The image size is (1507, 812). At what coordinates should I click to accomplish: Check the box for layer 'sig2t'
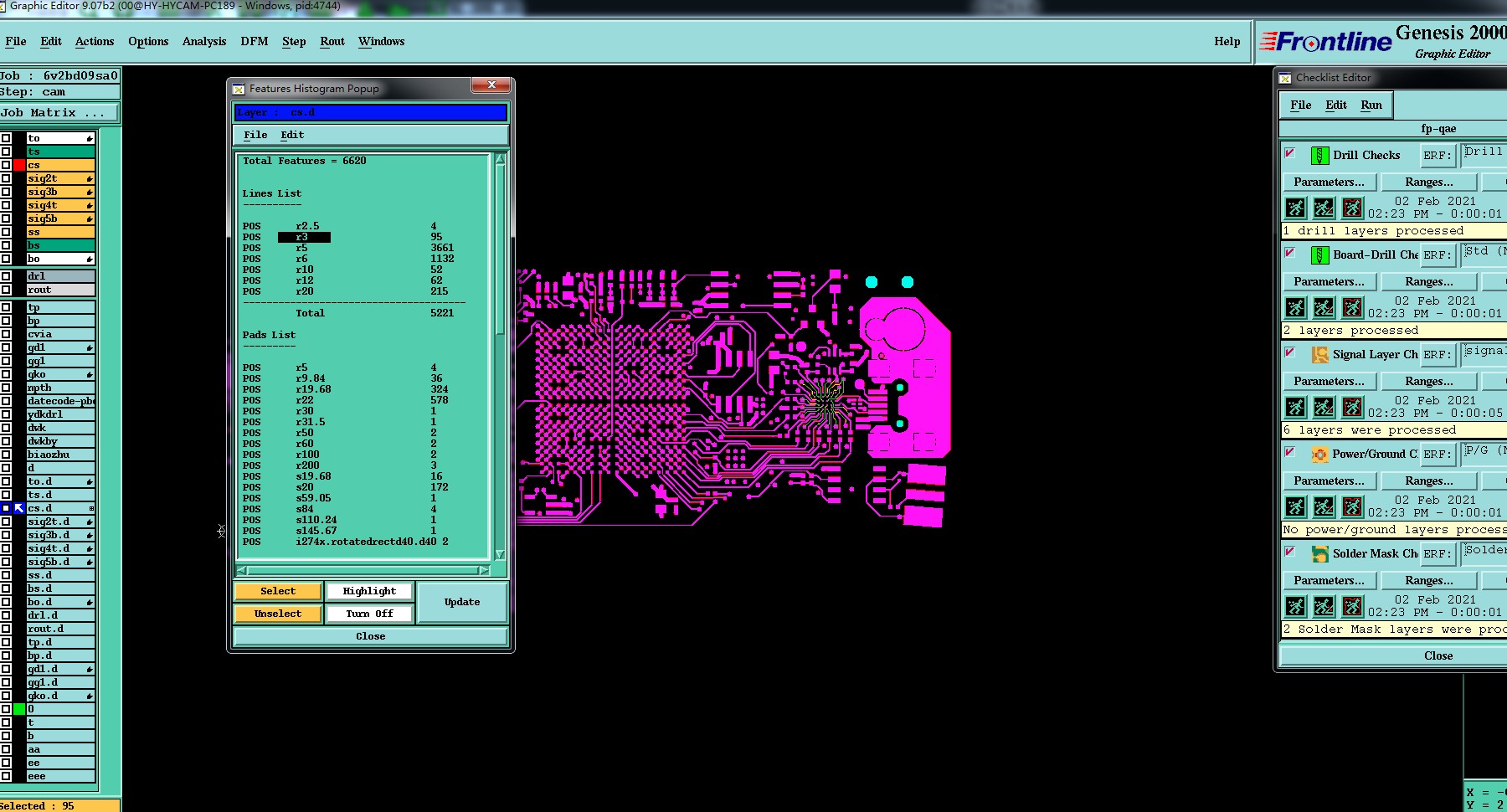[x=6, y=178]
